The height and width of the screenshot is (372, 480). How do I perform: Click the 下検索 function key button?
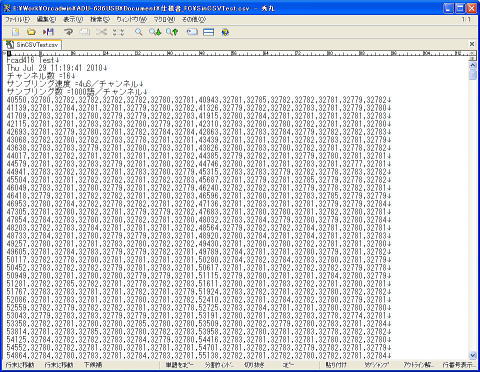(93, 365)
